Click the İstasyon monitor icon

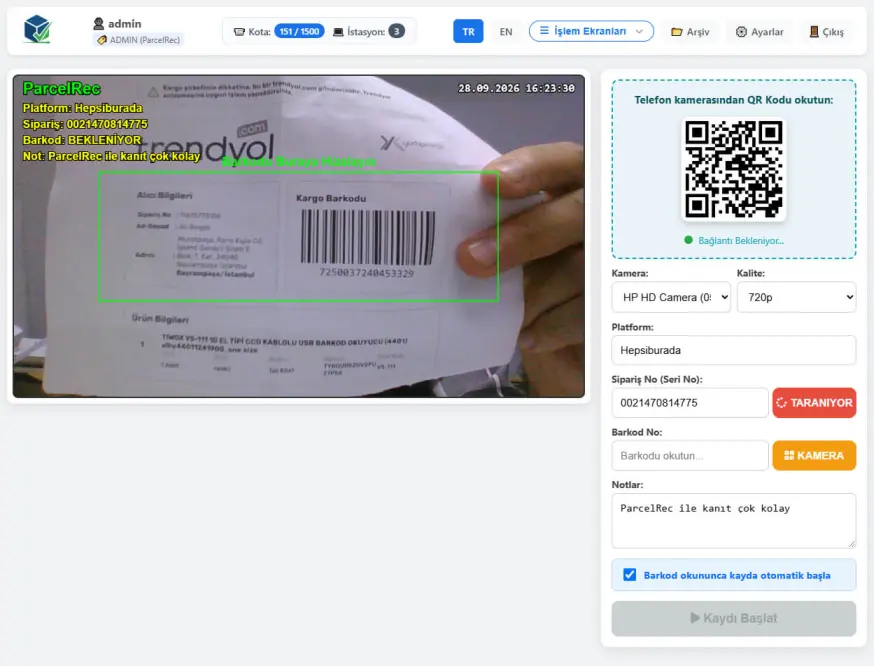click(338, 32)
